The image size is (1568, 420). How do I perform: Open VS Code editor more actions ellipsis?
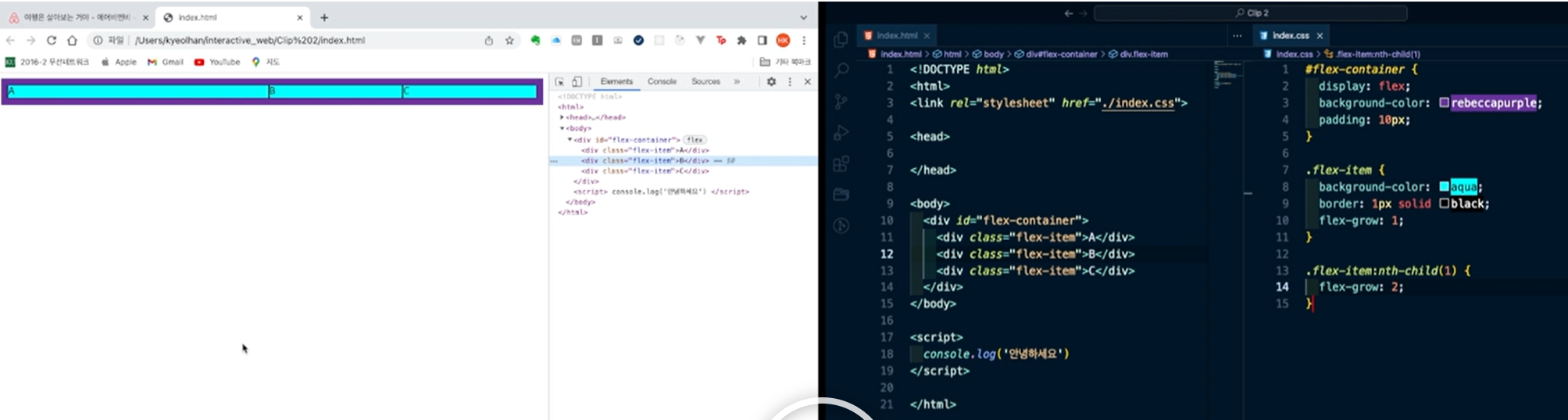coord(1237,36)
